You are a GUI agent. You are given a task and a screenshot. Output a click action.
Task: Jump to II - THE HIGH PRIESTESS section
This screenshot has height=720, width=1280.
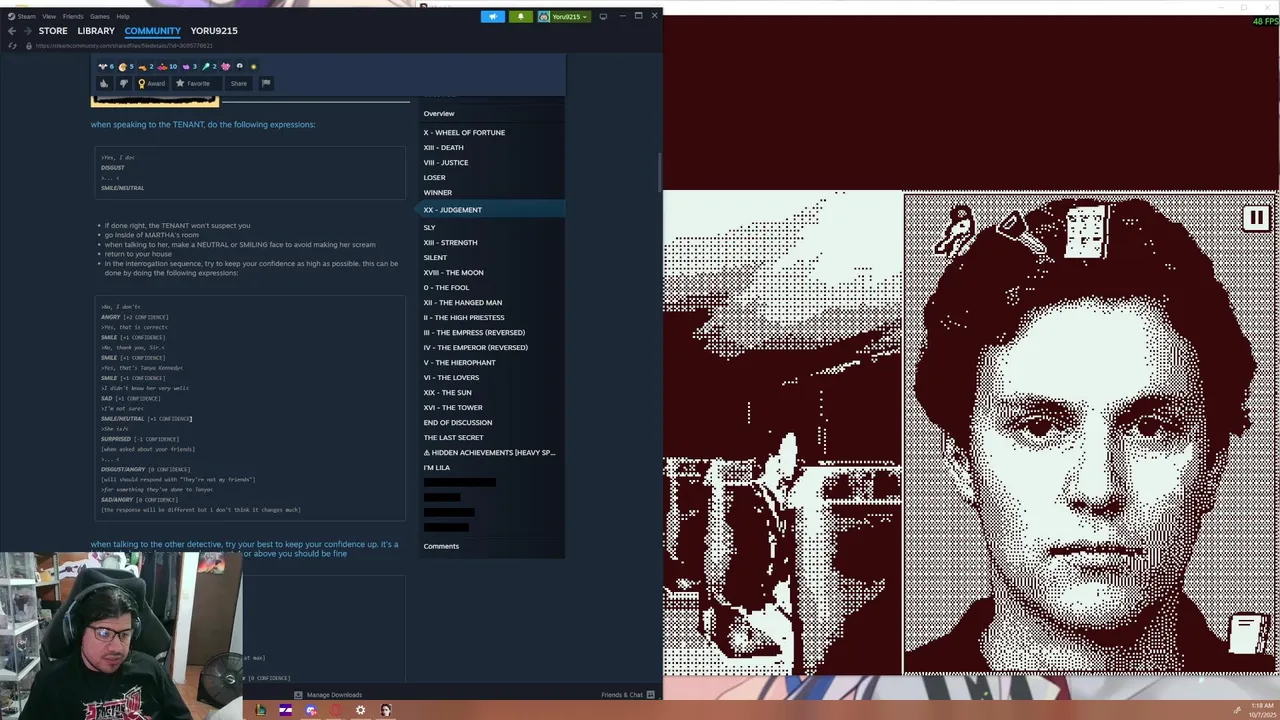[464, 318]
